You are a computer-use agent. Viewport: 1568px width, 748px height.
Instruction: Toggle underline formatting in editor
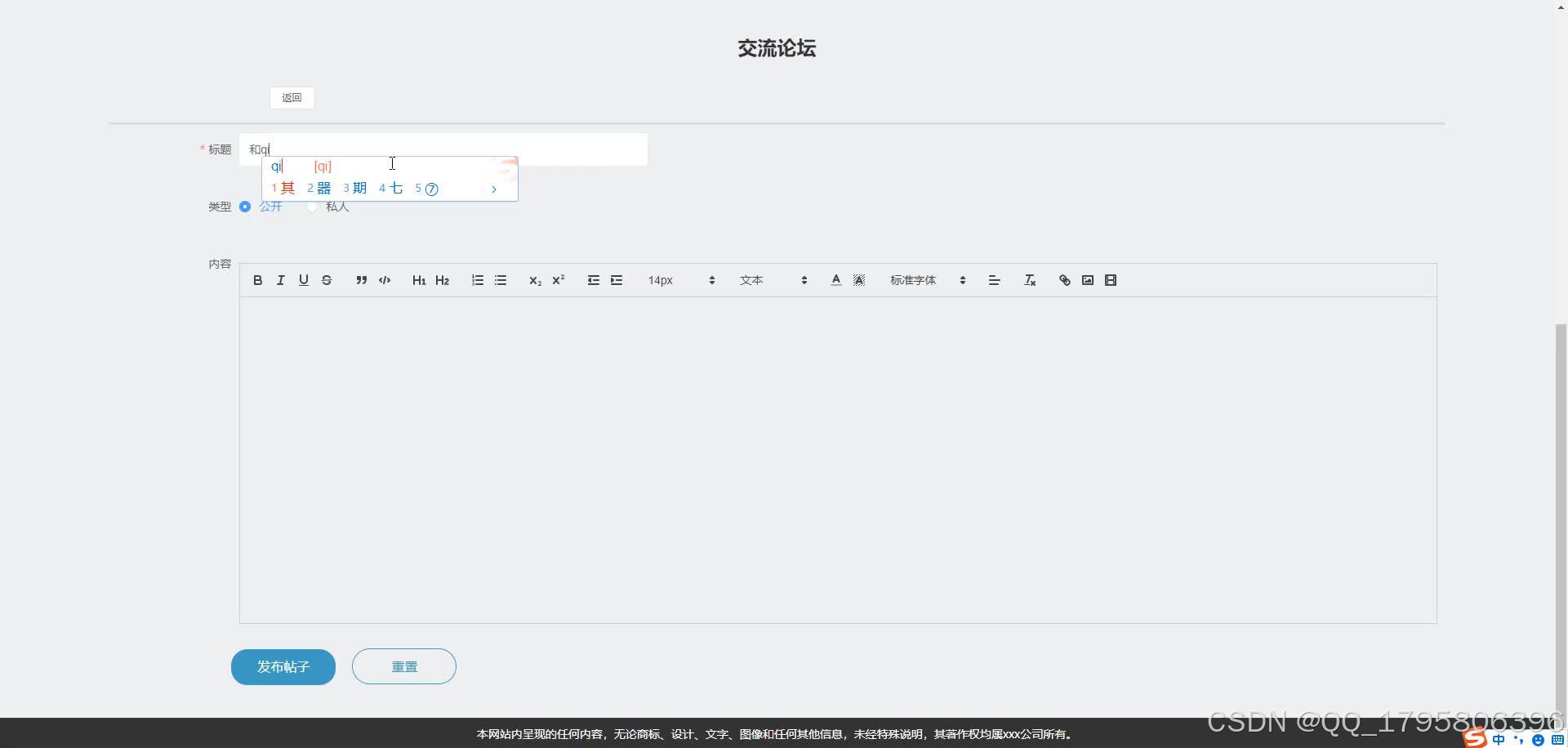point(303,280)
